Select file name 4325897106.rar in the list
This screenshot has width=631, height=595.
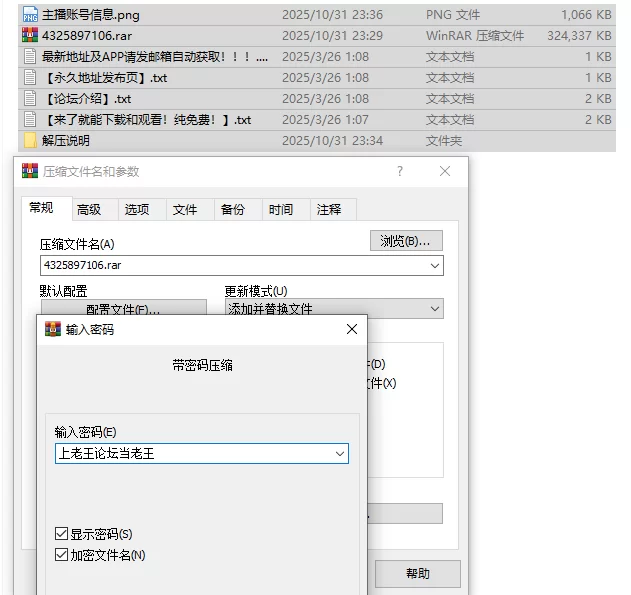coord(87,36)
